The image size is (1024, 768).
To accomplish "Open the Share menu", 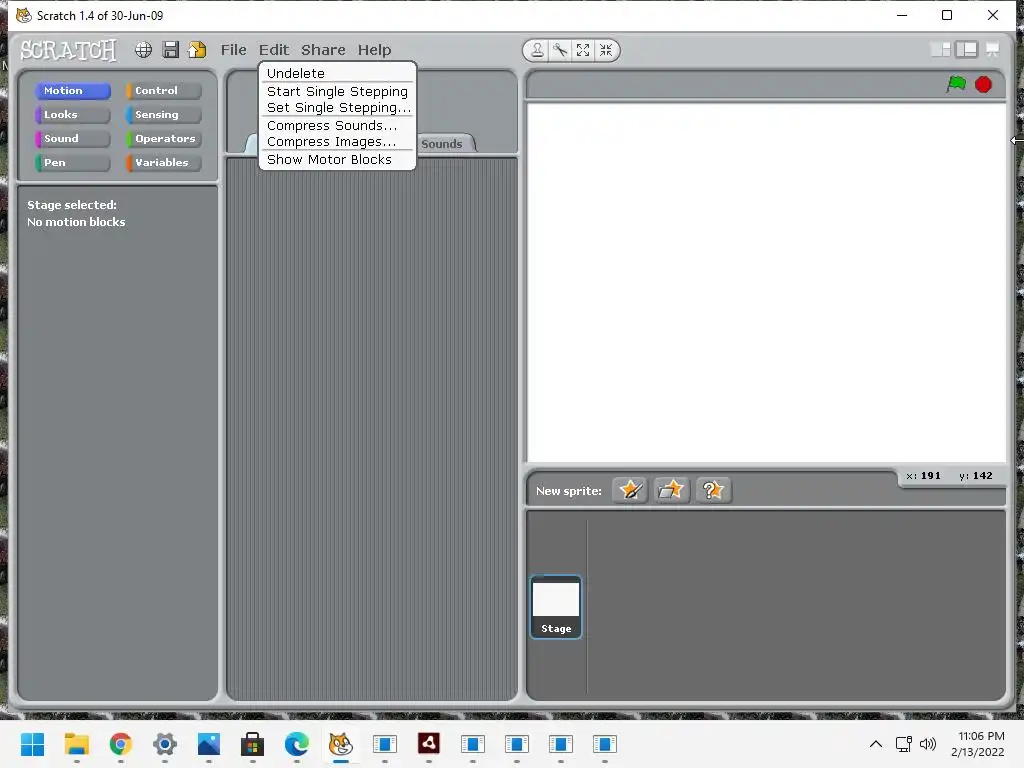I will pos(323,50).
